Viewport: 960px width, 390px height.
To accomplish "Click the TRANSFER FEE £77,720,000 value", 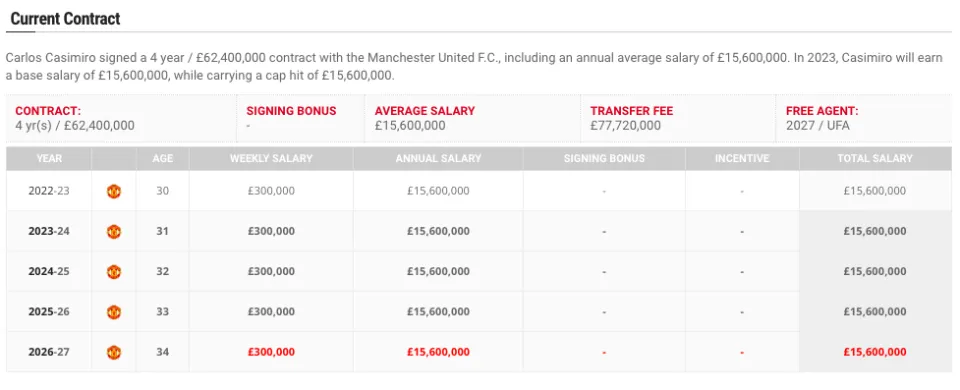I will (x=625, y=126).
